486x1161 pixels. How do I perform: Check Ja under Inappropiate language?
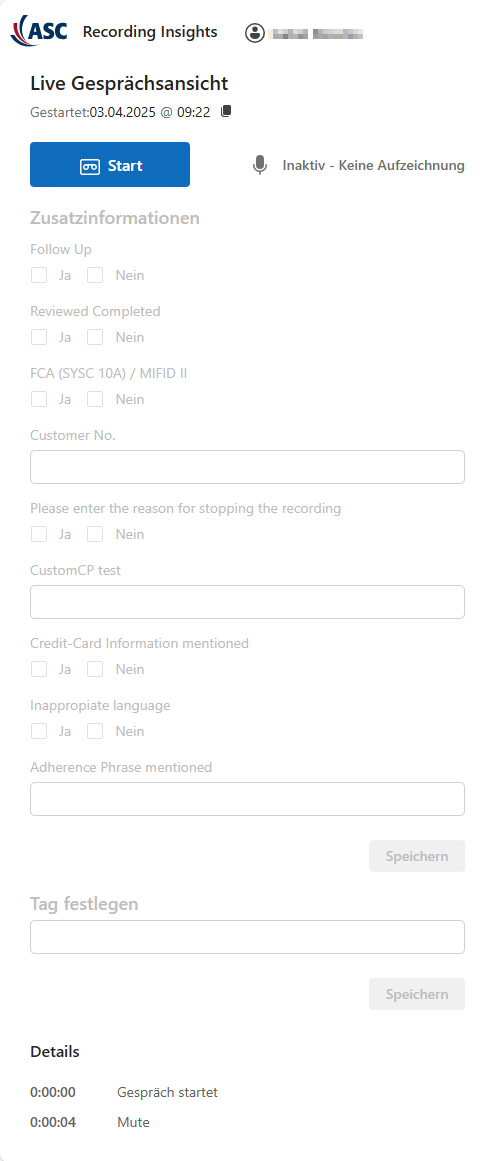39,731
